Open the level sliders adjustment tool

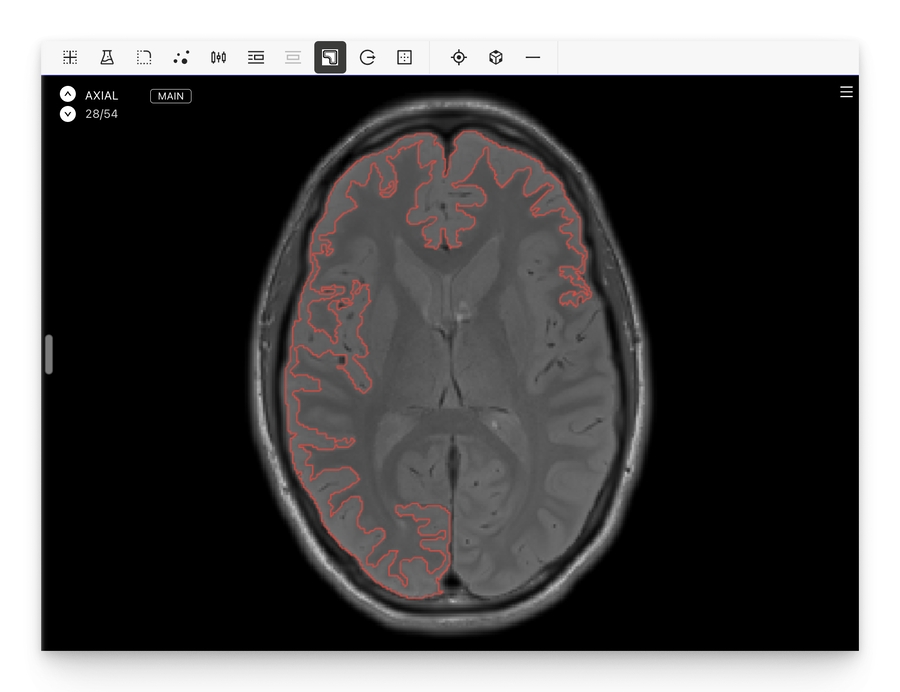click(x=218, y=58)
